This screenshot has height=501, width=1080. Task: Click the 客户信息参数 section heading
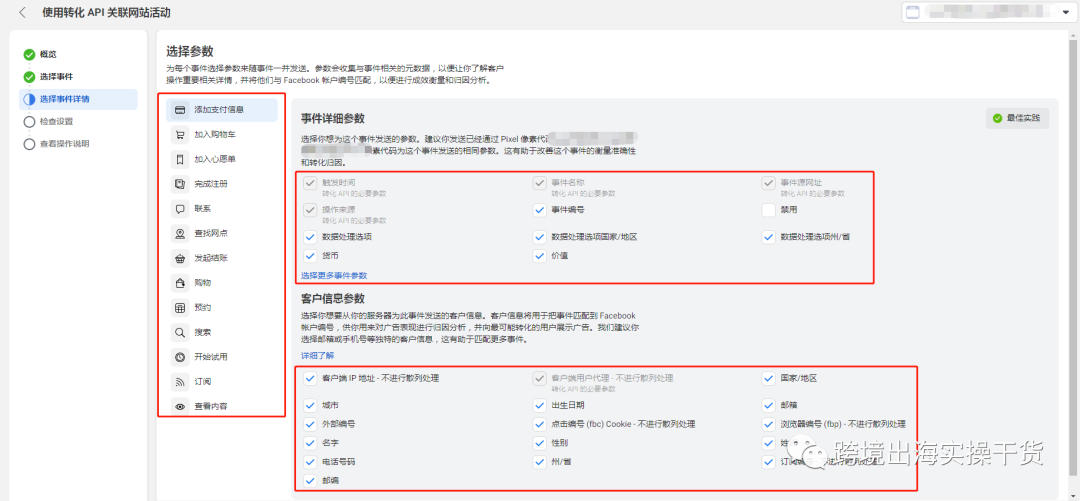click(x=333, y=298)
